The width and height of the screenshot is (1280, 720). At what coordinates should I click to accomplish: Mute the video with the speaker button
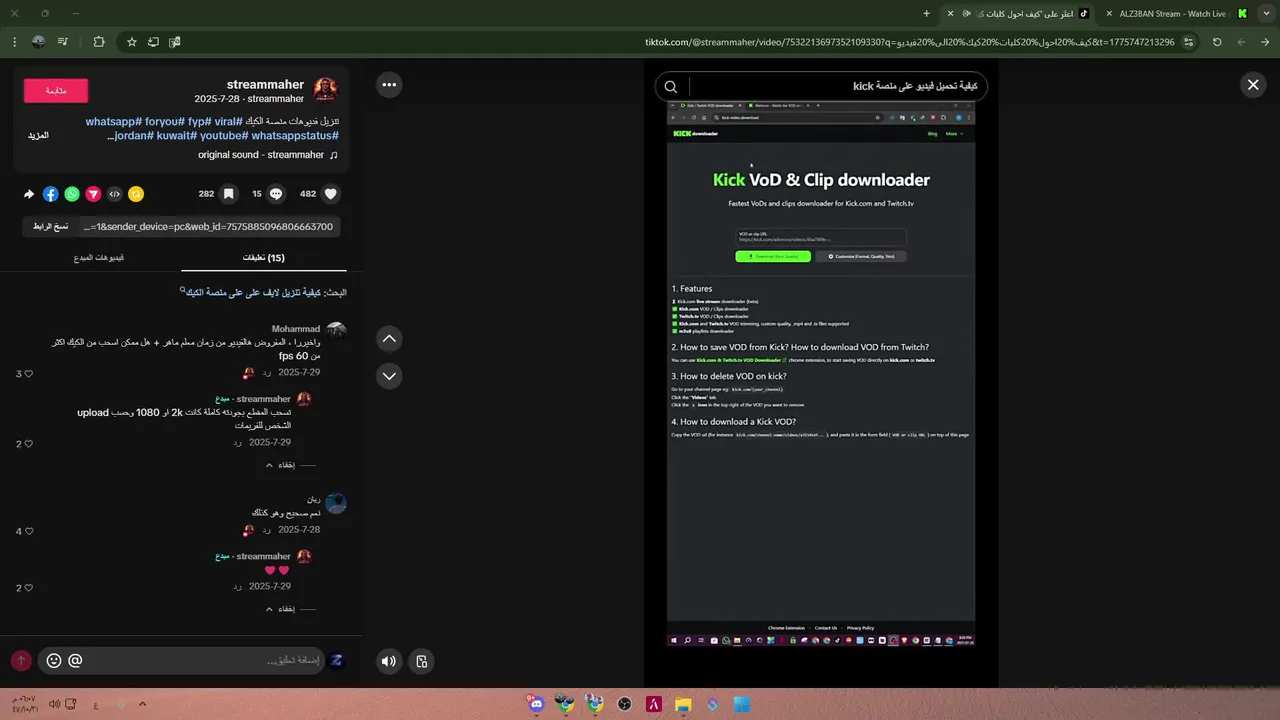[x=389, y=661]
